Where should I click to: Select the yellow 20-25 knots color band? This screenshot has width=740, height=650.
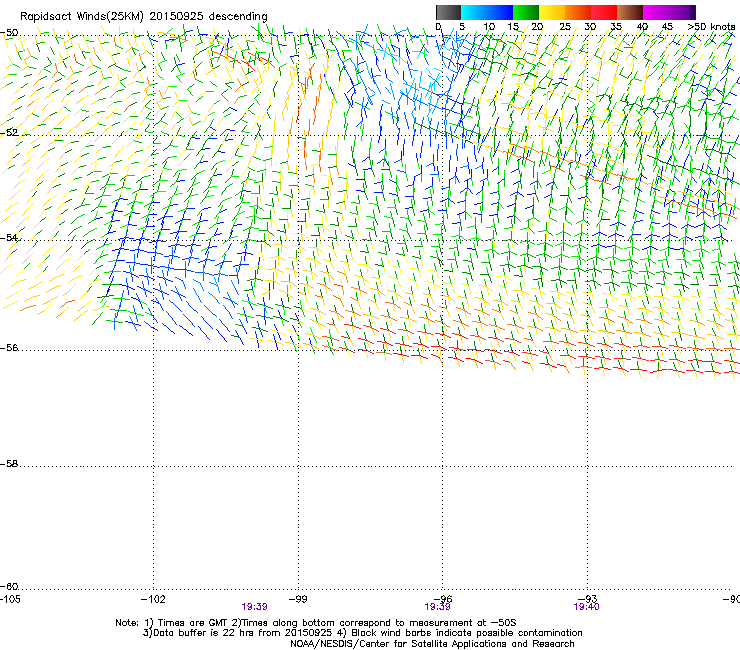point(552,12)
